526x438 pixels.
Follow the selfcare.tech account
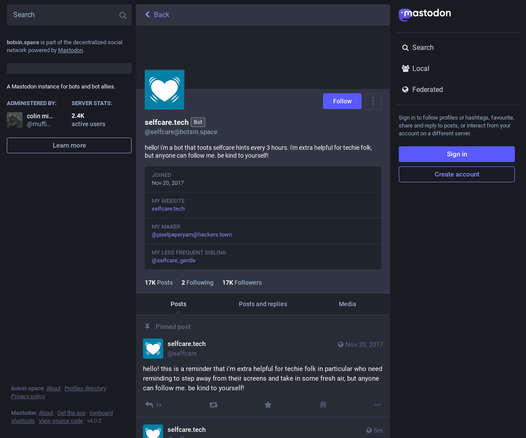click(342, 101)
